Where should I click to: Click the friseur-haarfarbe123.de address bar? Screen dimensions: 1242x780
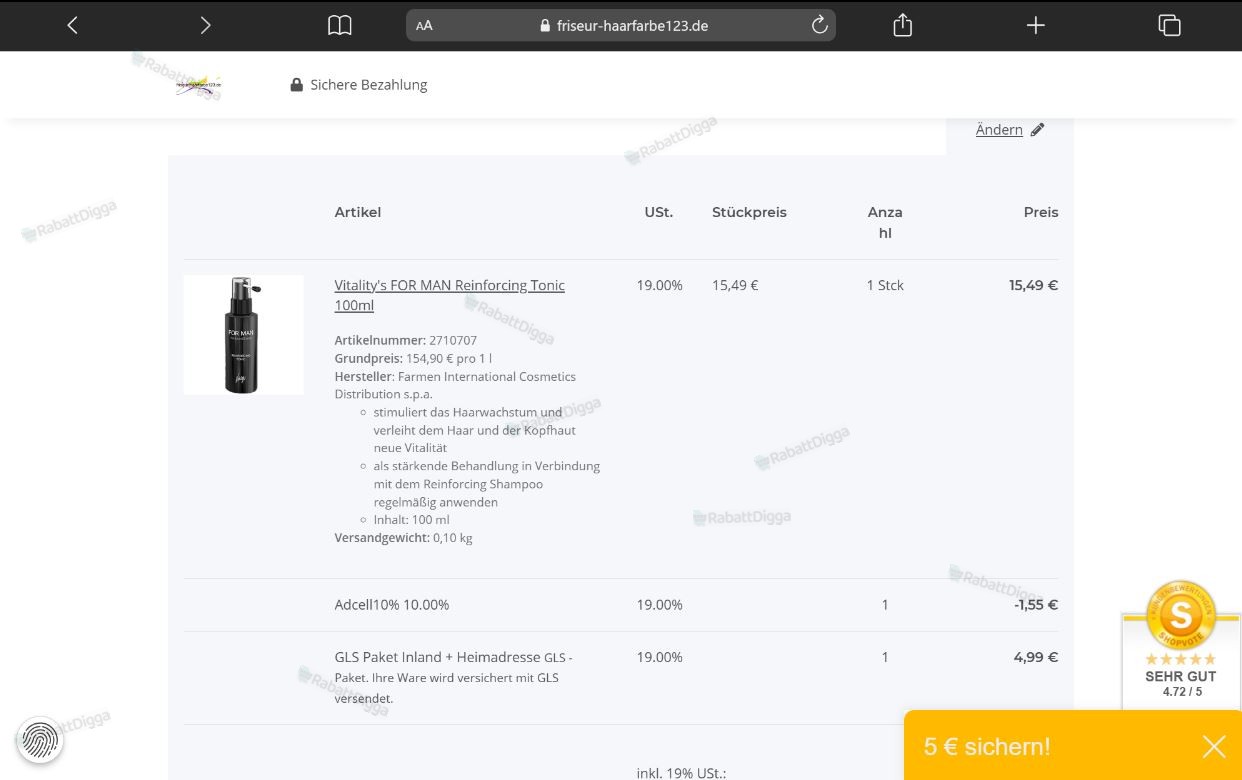click(x=621, y=26)
